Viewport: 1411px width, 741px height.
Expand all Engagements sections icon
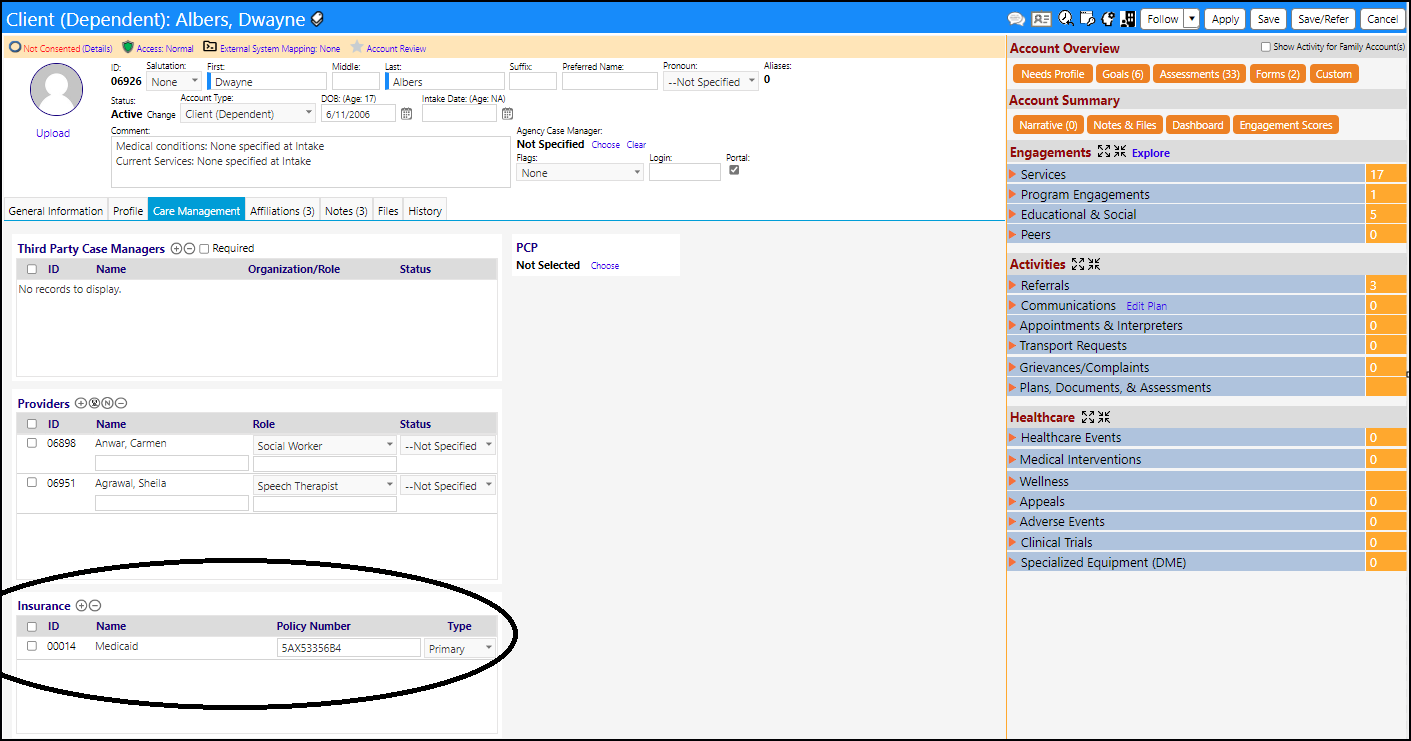click(1104, 152)
